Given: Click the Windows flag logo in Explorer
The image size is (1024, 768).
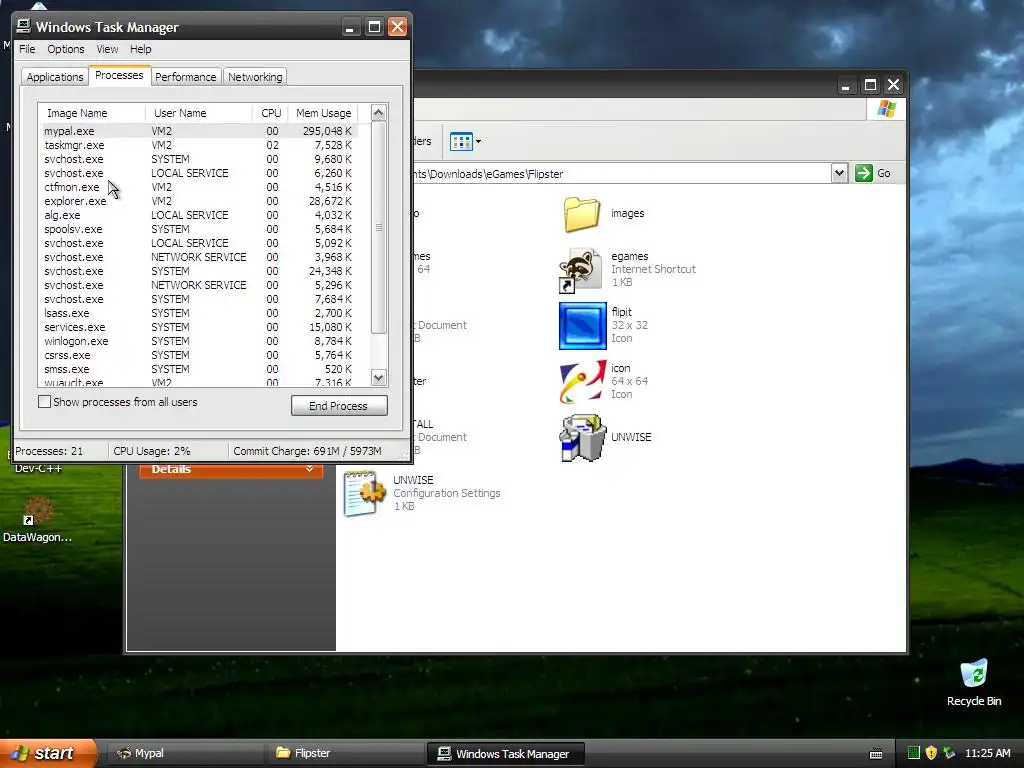Looking at the screenshot, I should [886, 108].
